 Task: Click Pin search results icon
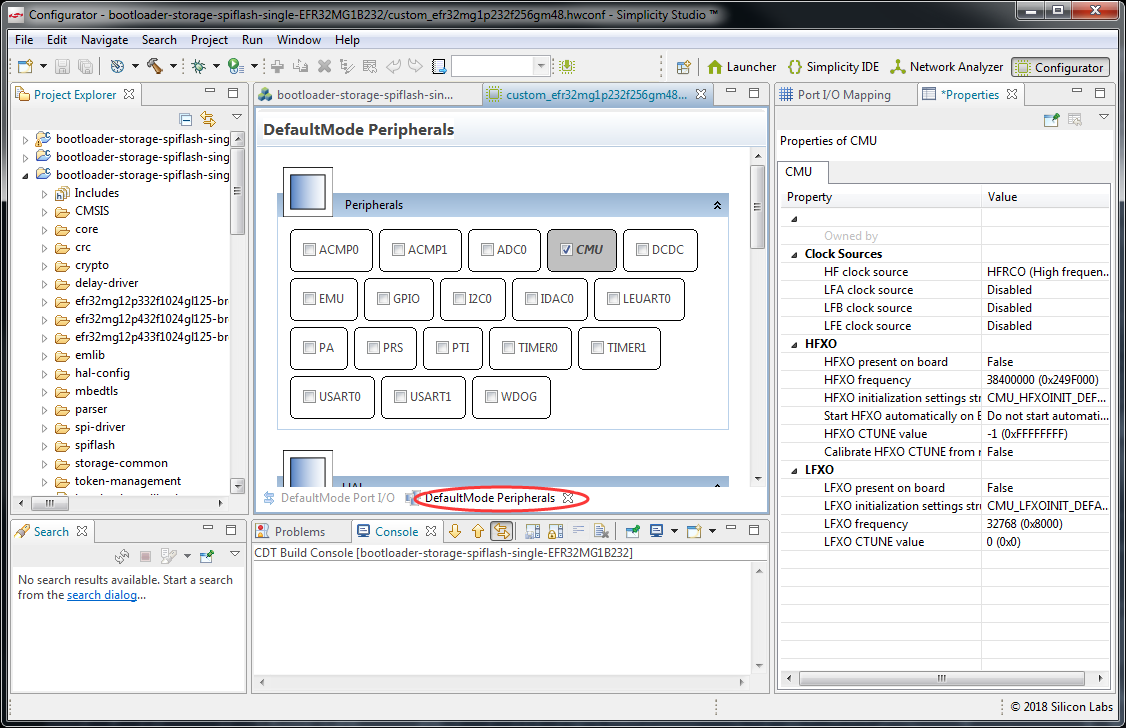point(207,556)
